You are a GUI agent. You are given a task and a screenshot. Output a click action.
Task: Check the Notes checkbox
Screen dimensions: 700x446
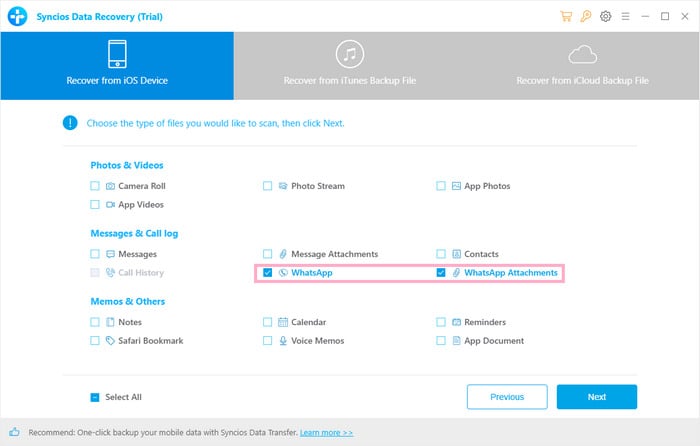(x=95, y=322)
